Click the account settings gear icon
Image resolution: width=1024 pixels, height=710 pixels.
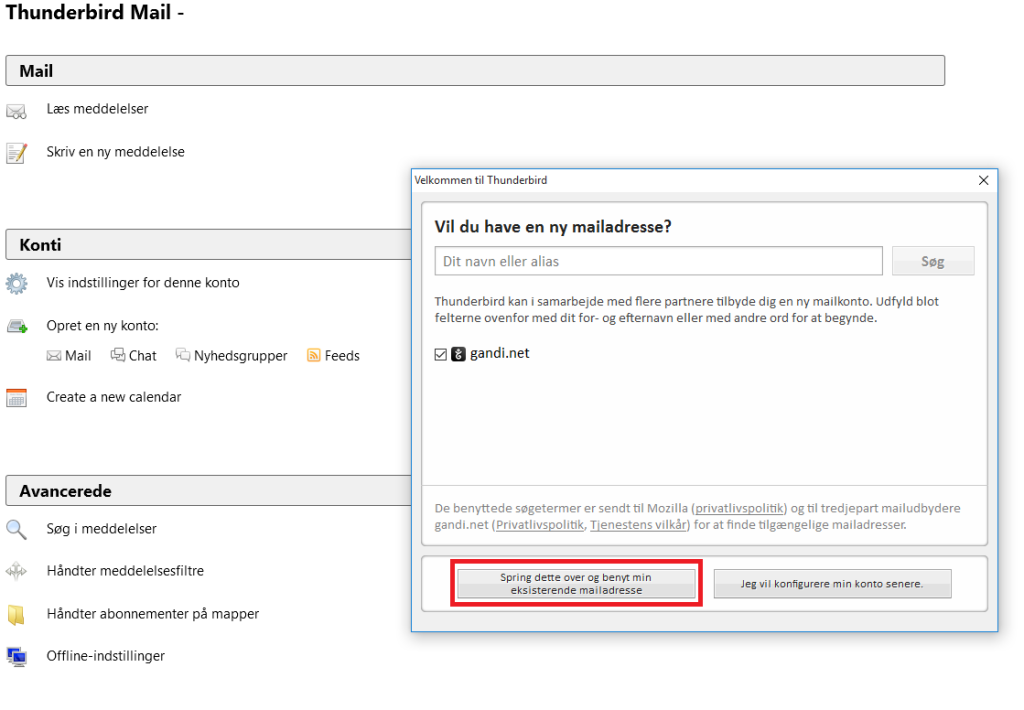pos(16,283)
